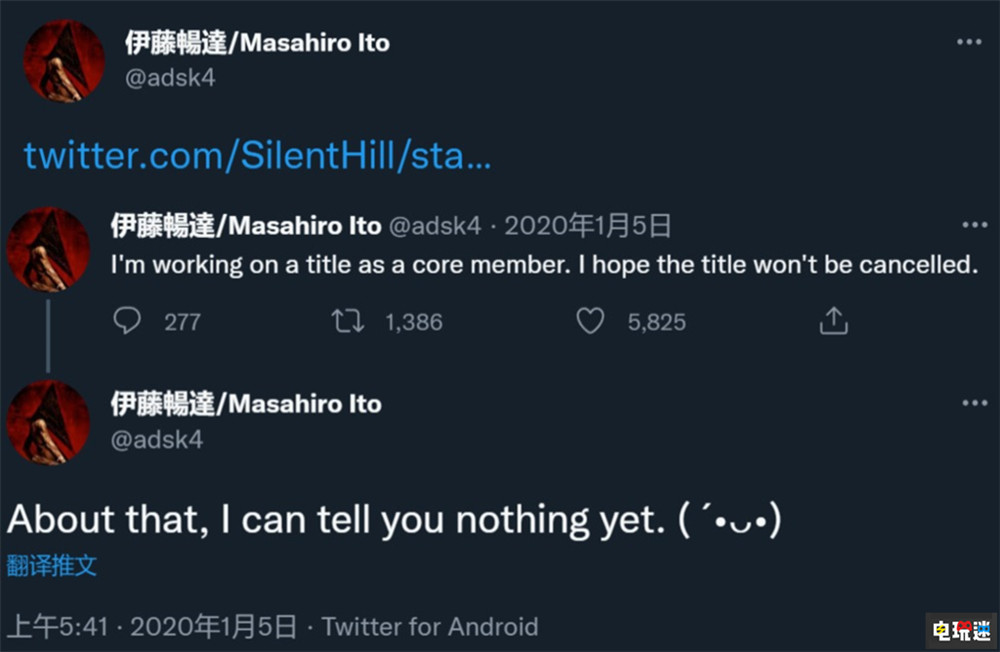Viewport: 1000px width, 652px height.
Task: Open the more menu on the bottom reply
Action: click(x=973, y=403)
